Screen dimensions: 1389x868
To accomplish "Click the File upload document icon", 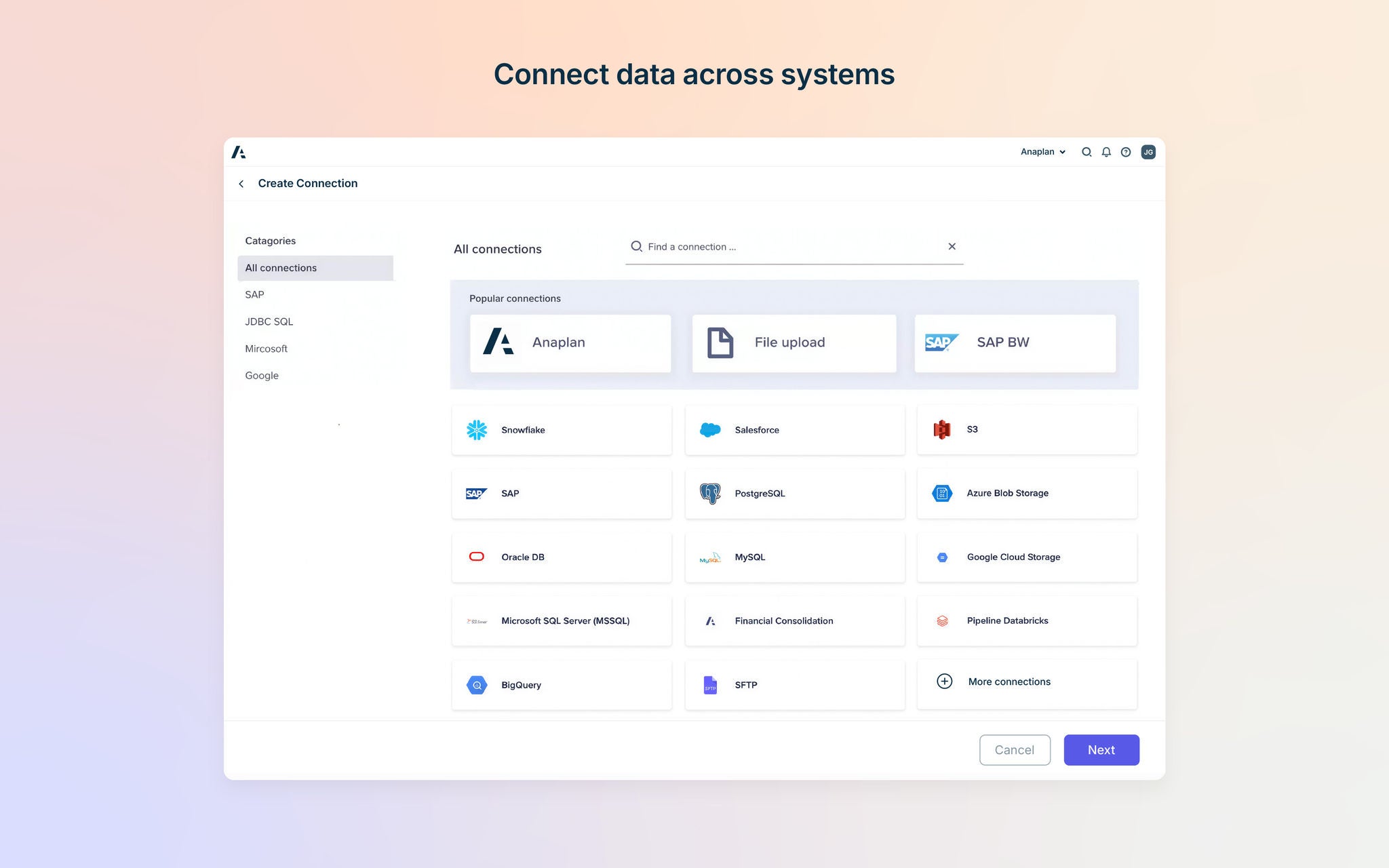I will 720,342.
